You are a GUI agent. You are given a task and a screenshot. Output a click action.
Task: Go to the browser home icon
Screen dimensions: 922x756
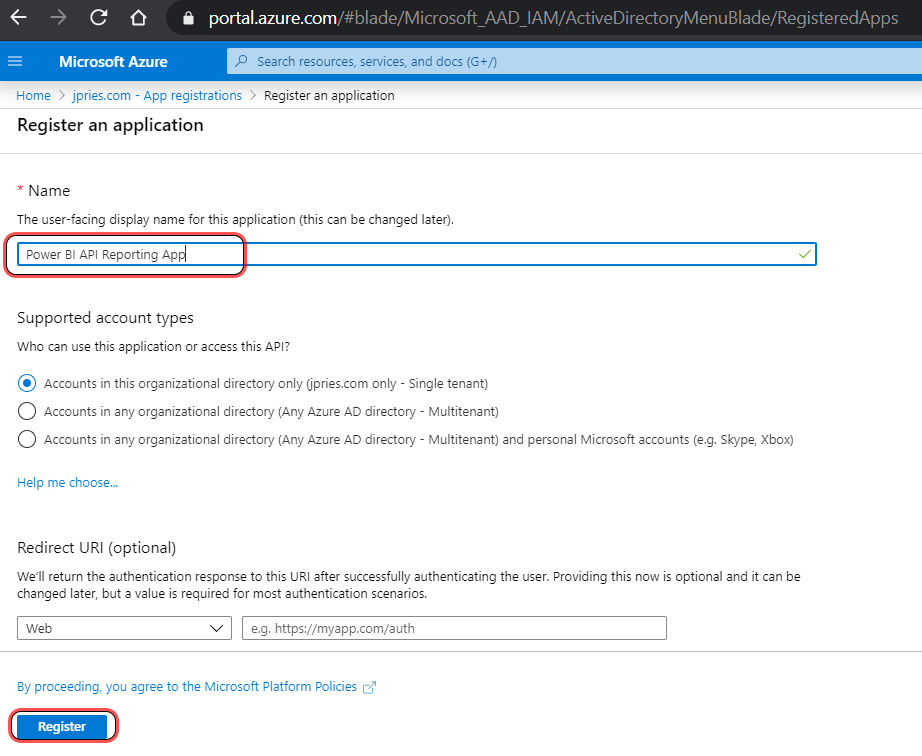[x=138, y=18]
